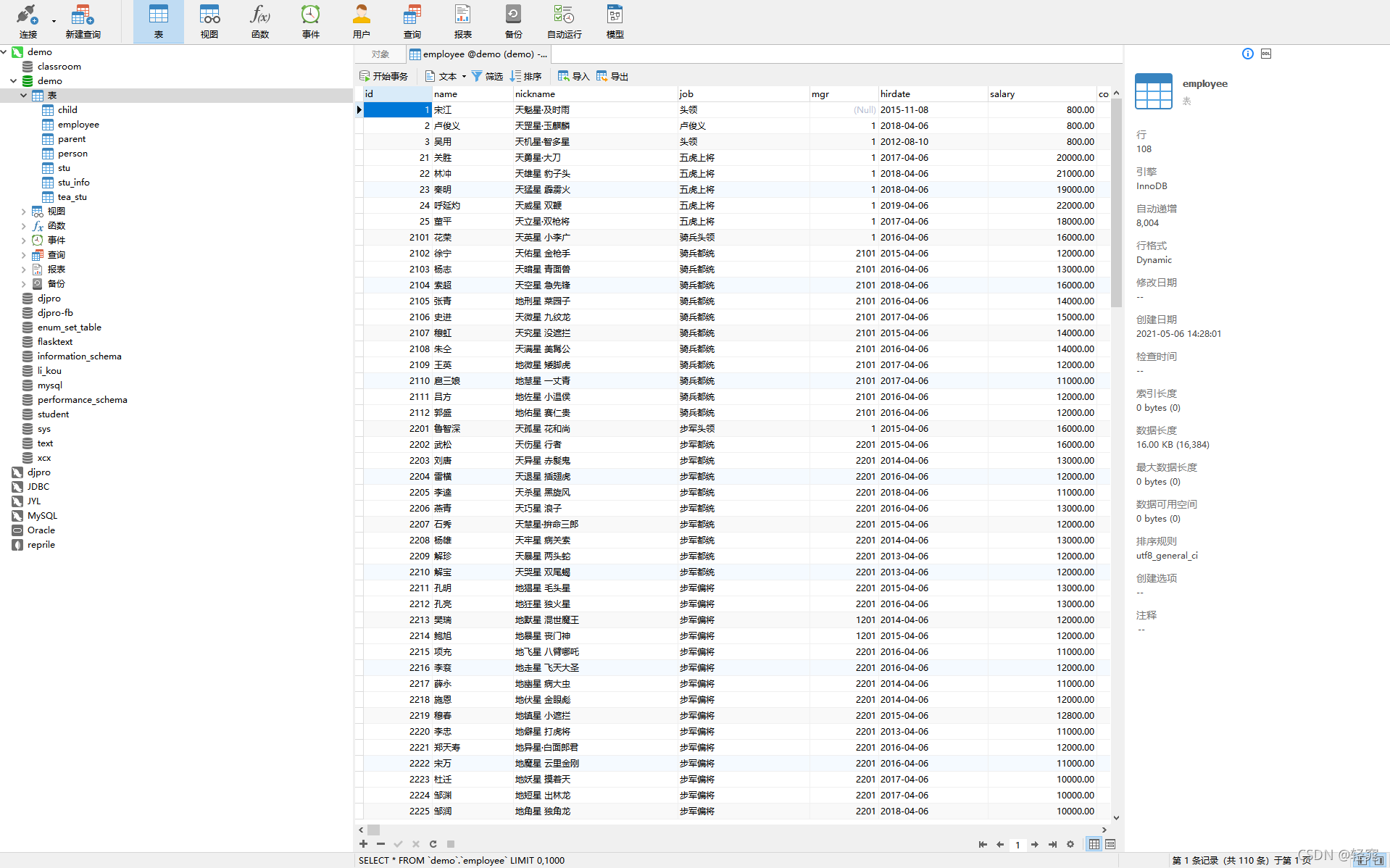Click the 筛选 filter button

click(x=487, y=76)
